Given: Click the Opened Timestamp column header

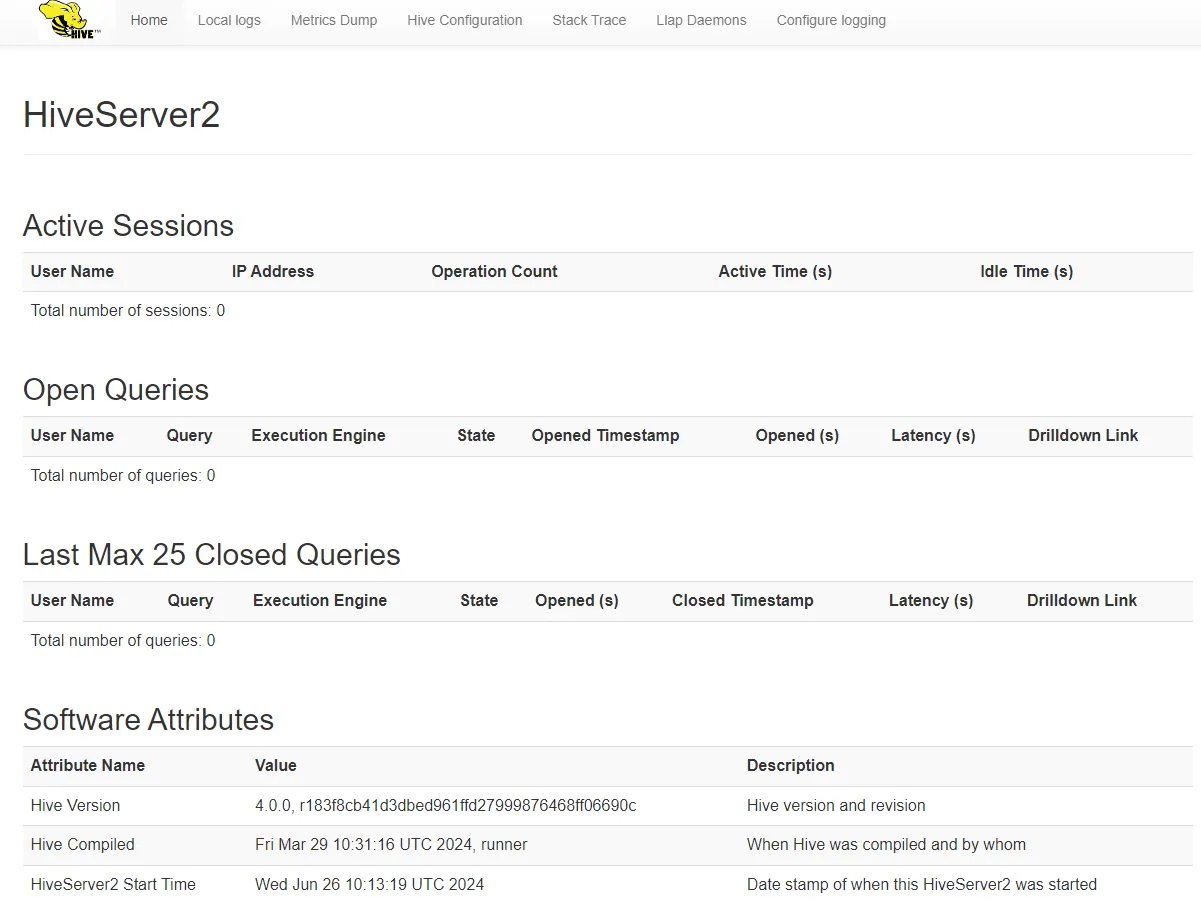Looking at the screenshot, I should [605, 435].
